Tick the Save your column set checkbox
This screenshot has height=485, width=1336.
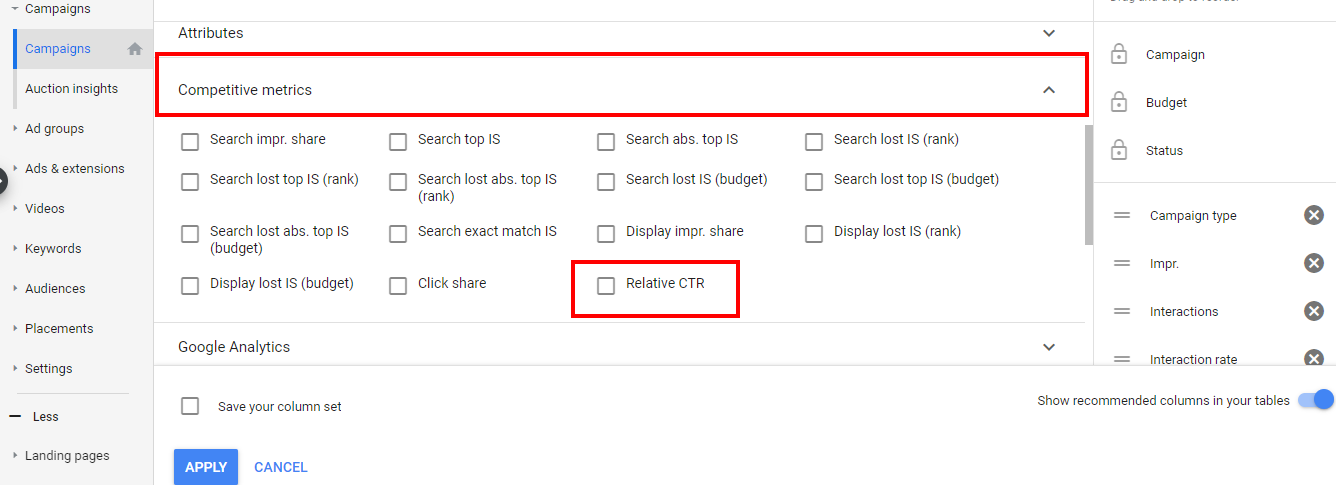tap(190, 406)
